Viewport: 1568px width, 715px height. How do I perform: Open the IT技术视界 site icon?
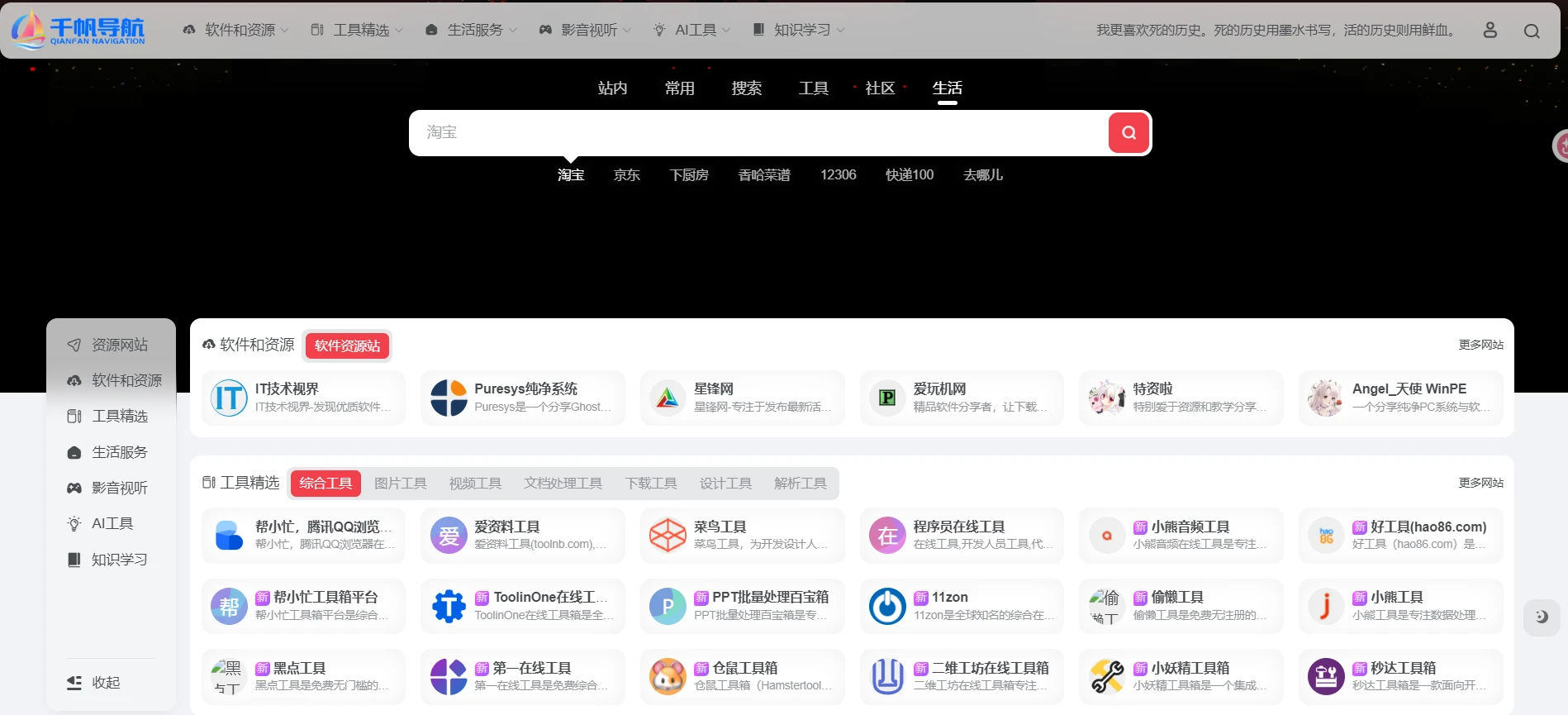(x=229, y=398)
